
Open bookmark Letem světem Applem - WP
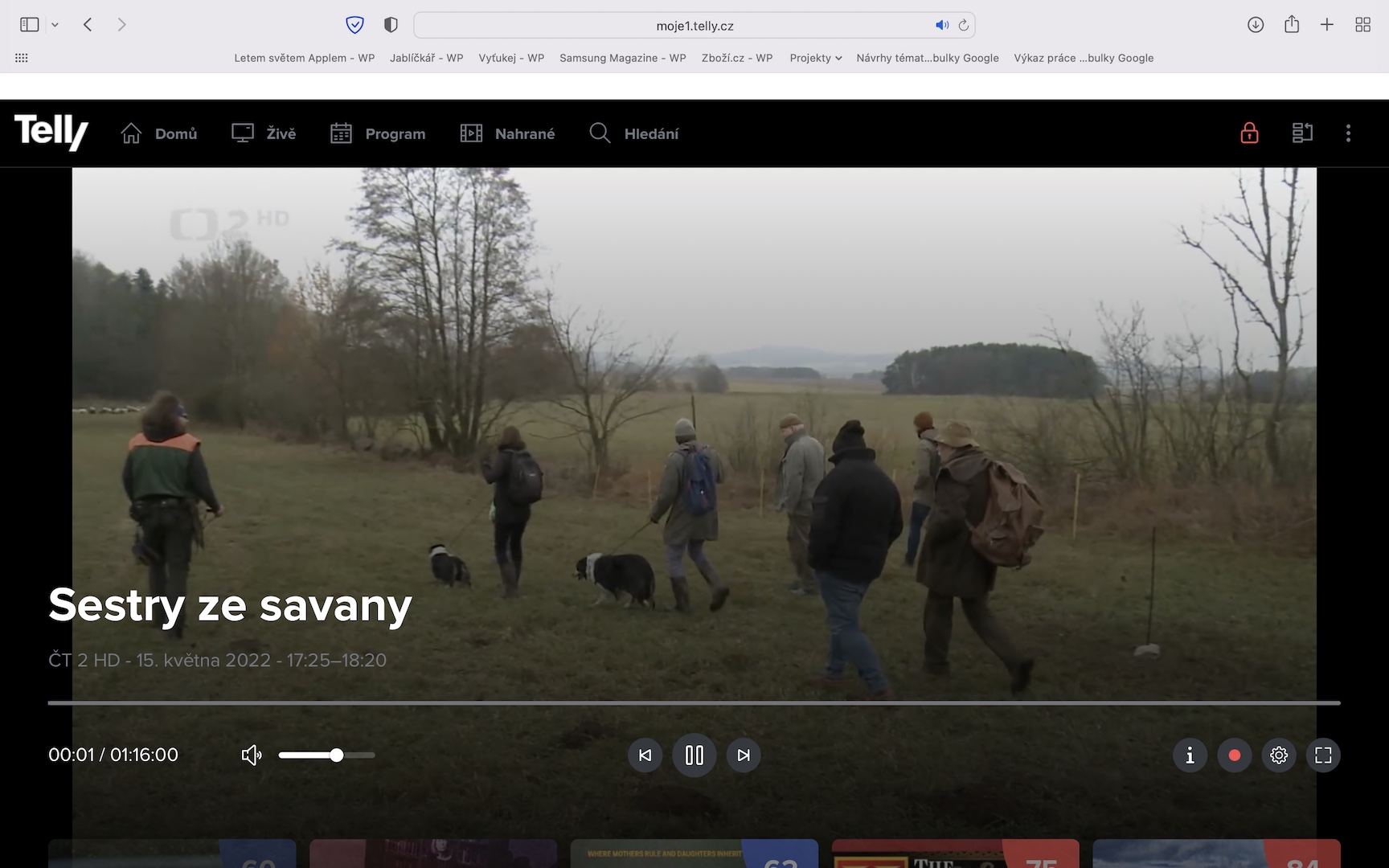point(305,58)
